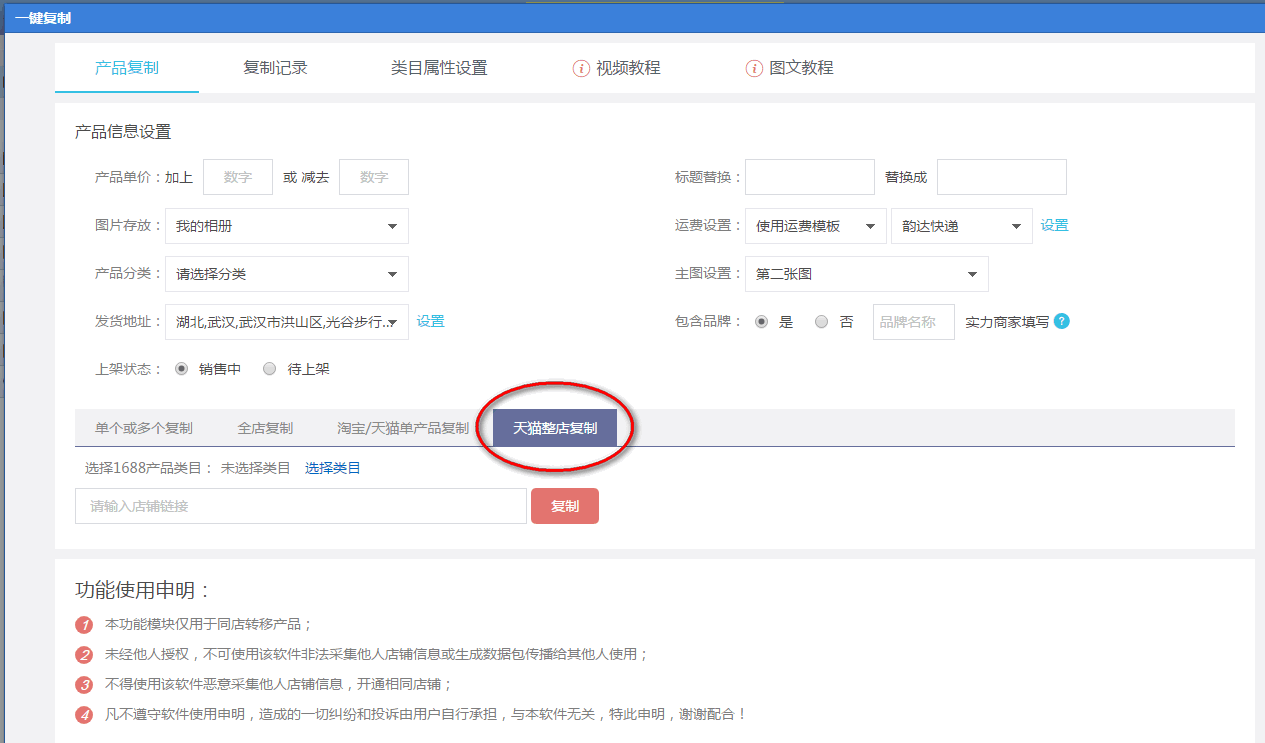Screen dimensions: 1265x743
Task: Choose 否 for 包含品牌
Action: point(821,322)
